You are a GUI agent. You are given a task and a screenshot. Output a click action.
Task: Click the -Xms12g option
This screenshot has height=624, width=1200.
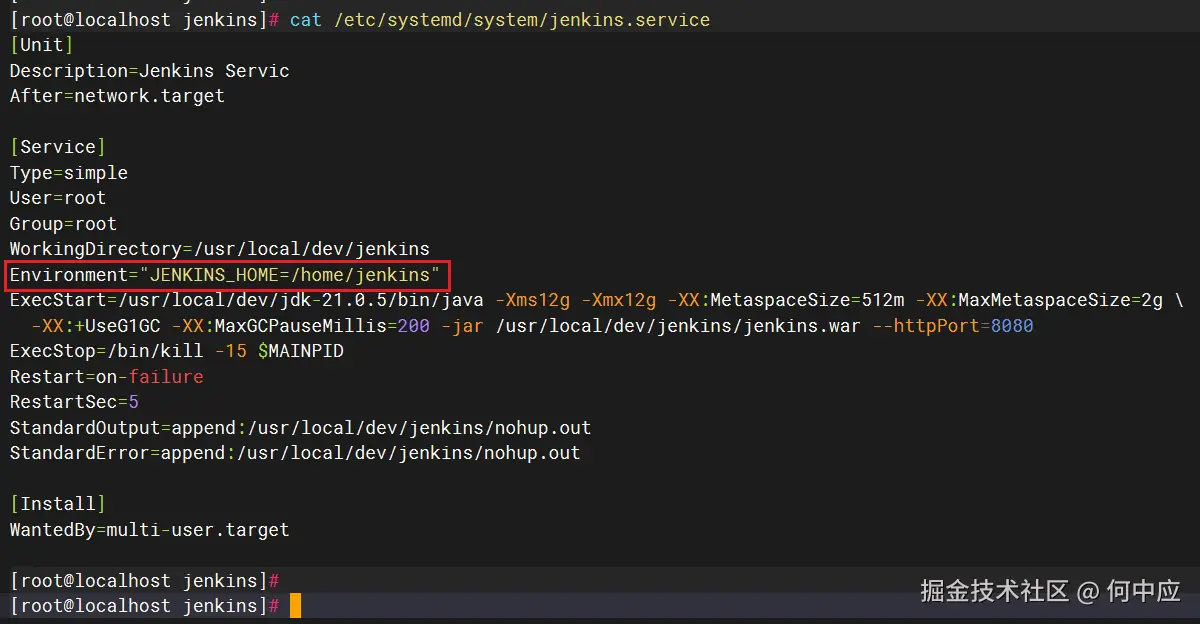tap(533, 300)
